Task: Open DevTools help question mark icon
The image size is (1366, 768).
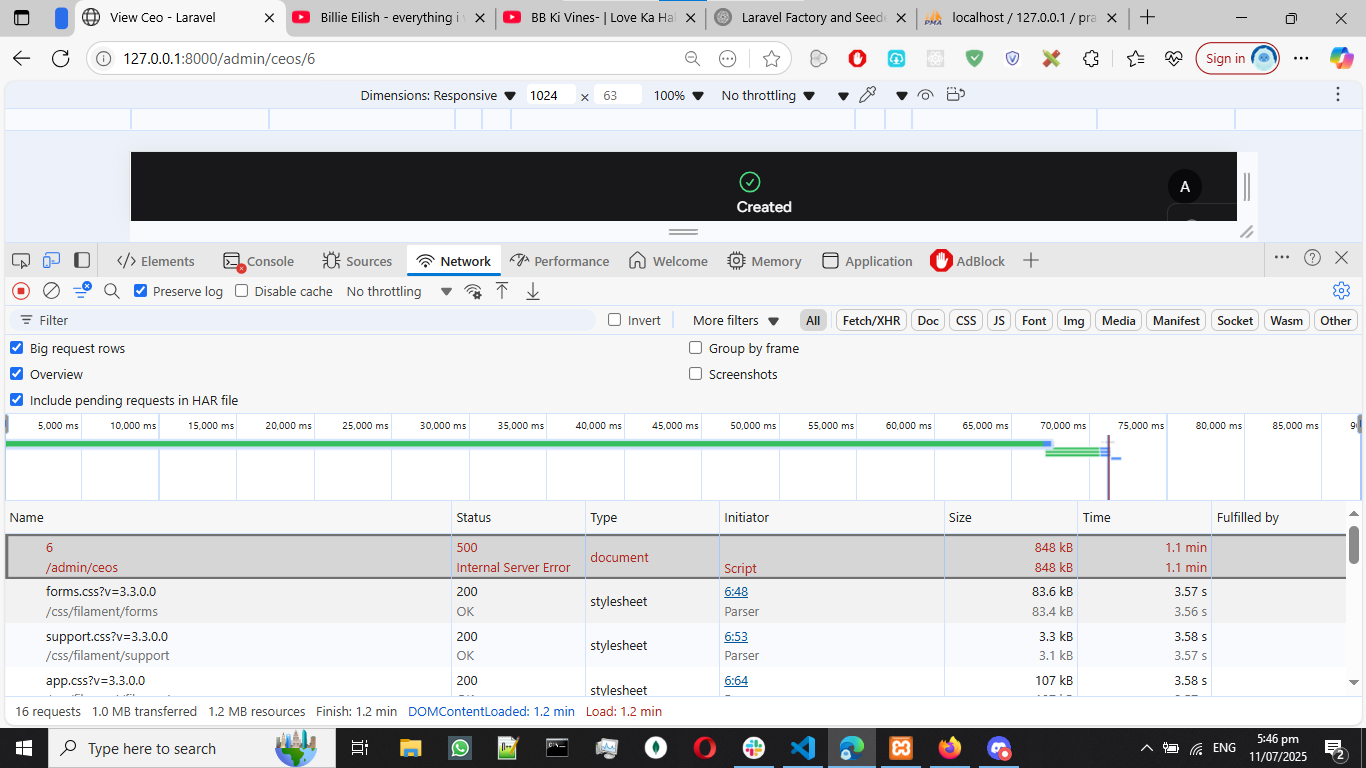Action: (1312, 258)
